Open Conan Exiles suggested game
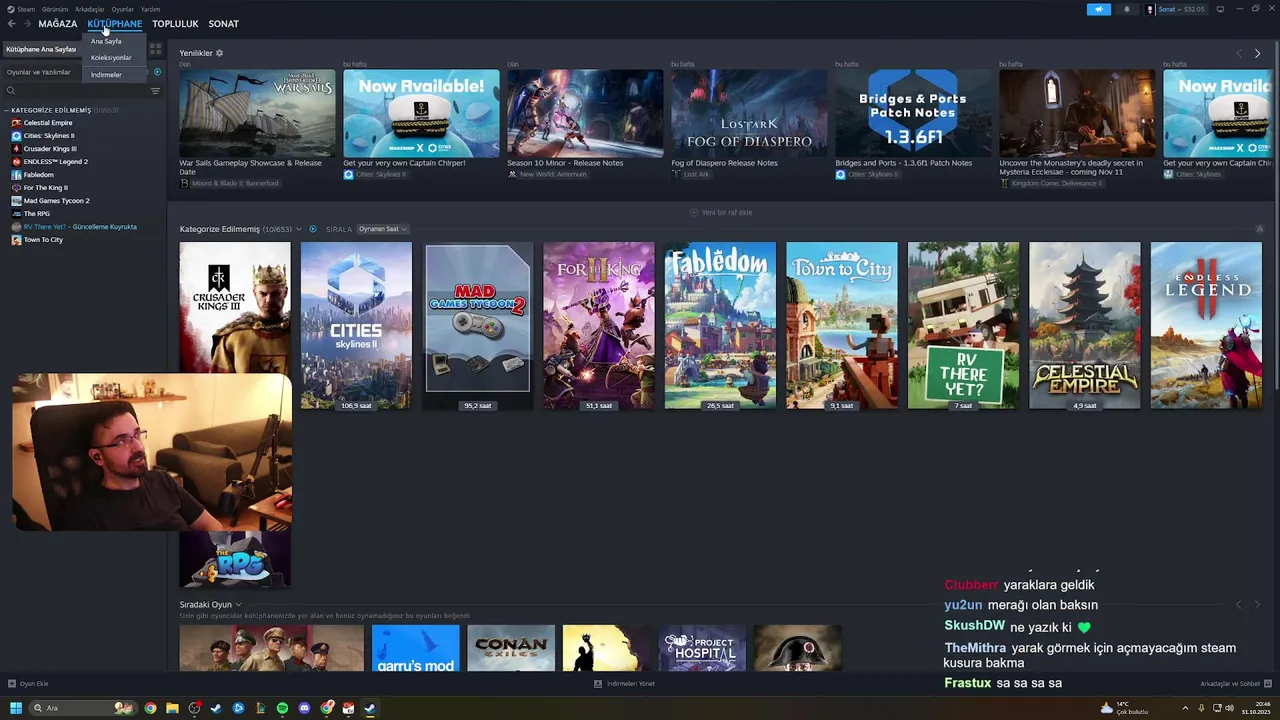Viewport: 1280px width, 720px height. click(x=511, y=648)
